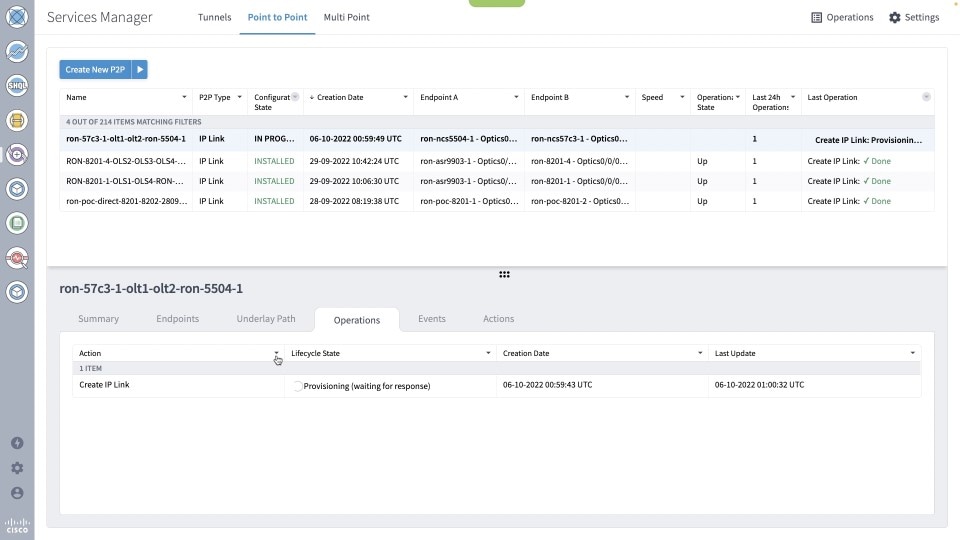The image size is (960, 540).
Task: Click the ron-8201-4 Endpoint B cell
Action: [x=579, y=161]
